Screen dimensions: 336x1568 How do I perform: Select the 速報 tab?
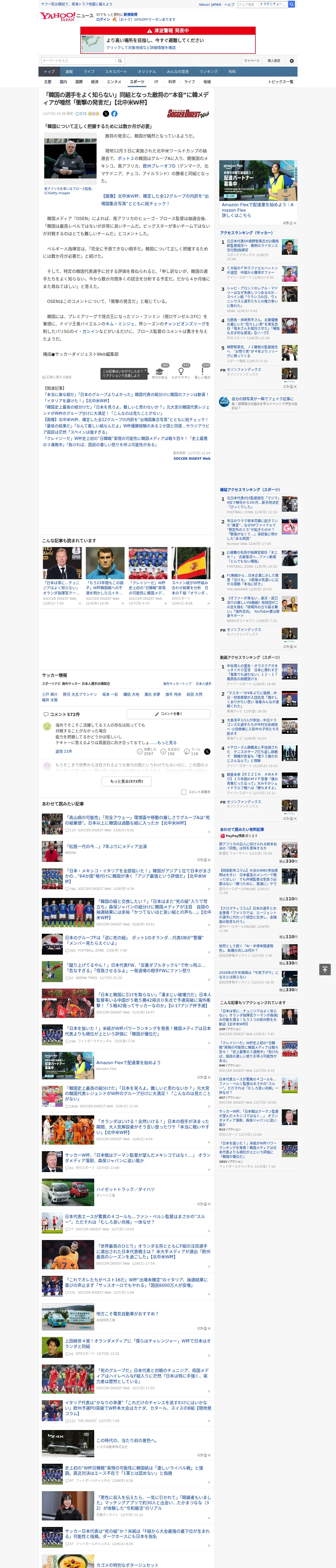pos(69,71)
